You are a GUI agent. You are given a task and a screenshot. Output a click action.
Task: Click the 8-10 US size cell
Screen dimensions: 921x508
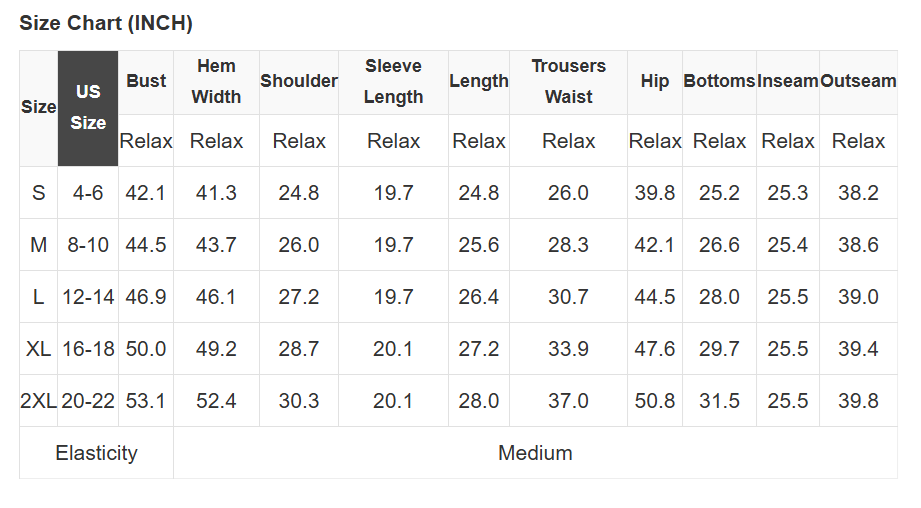tap(88, 245)
